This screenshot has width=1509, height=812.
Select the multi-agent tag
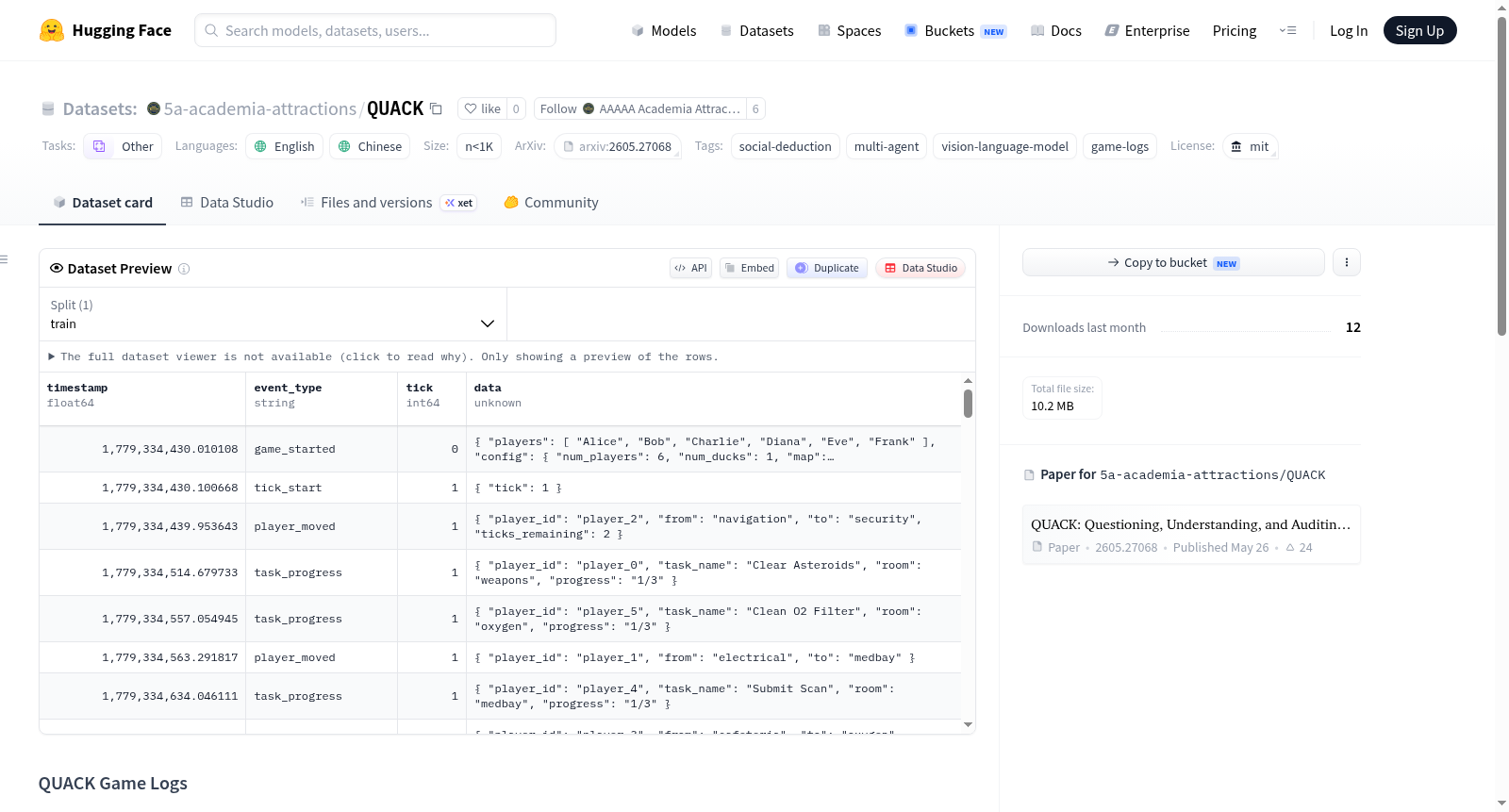coord(887,146)
